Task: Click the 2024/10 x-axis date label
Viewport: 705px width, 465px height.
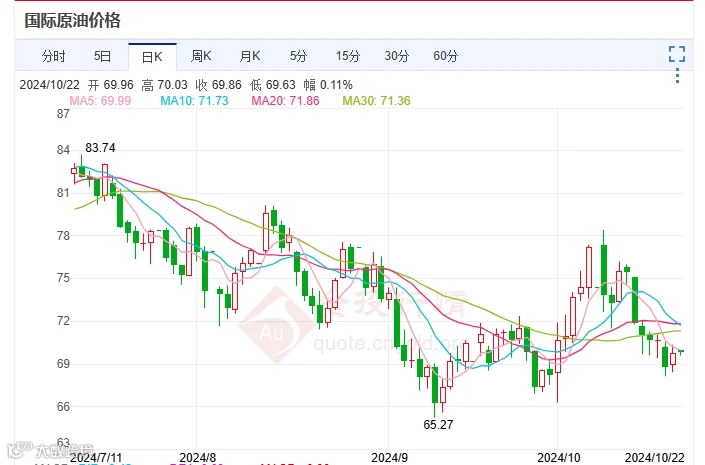Action: tap(559, 458)
